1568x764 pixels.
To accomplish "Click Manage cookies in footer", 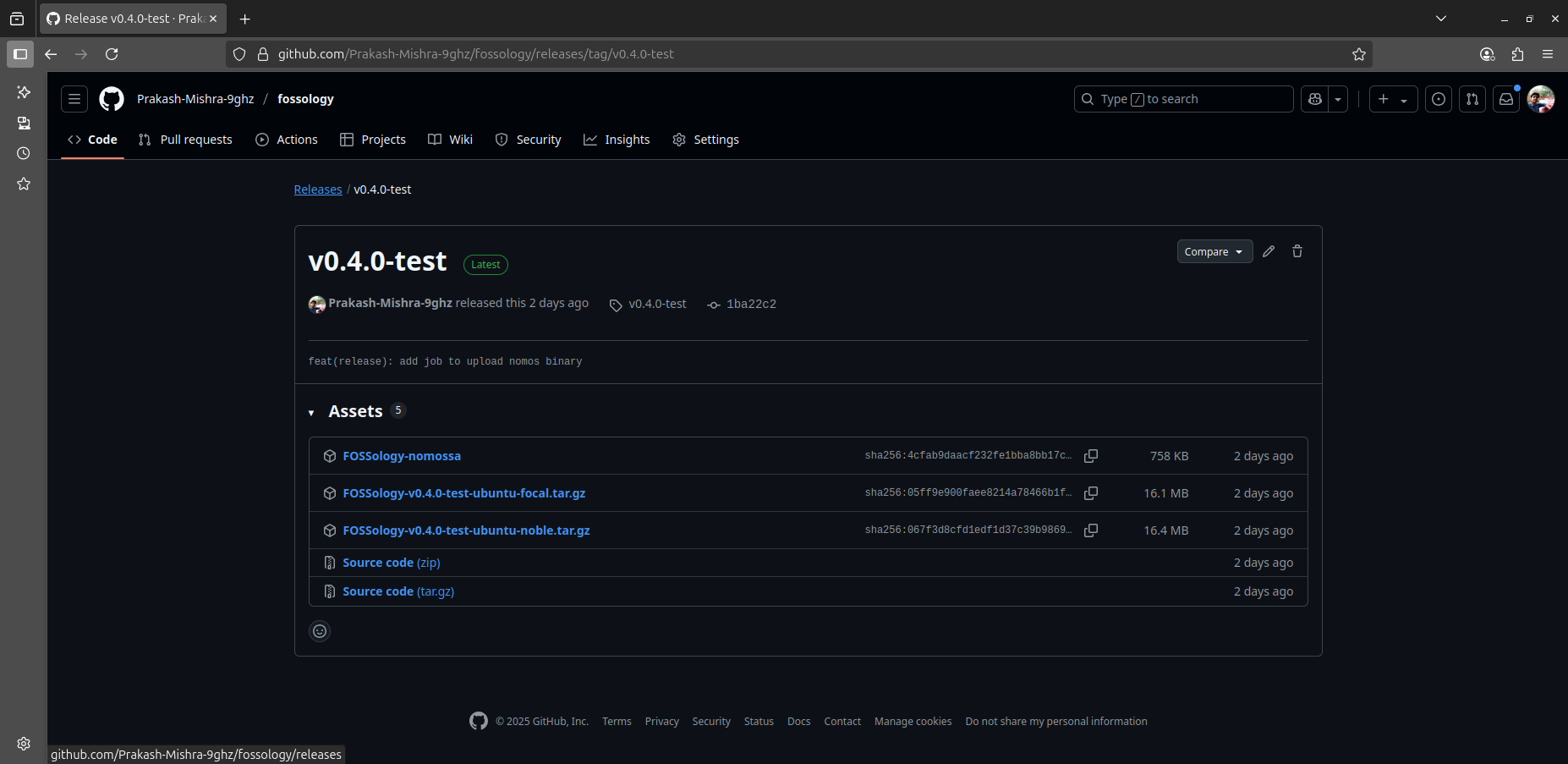I will pyautogui.click(x=913, y=722).
